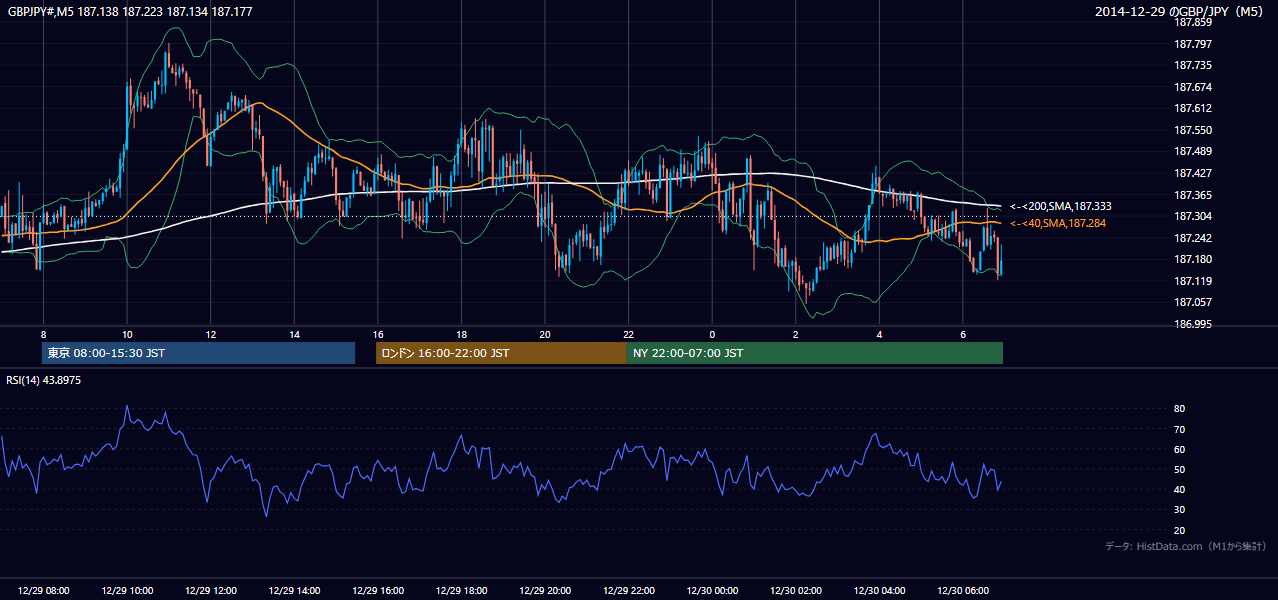This screenshot has height=600, width=1278.
Task: Select the NY 22:00-07:00 JST session bar
Action: point(814,353)
